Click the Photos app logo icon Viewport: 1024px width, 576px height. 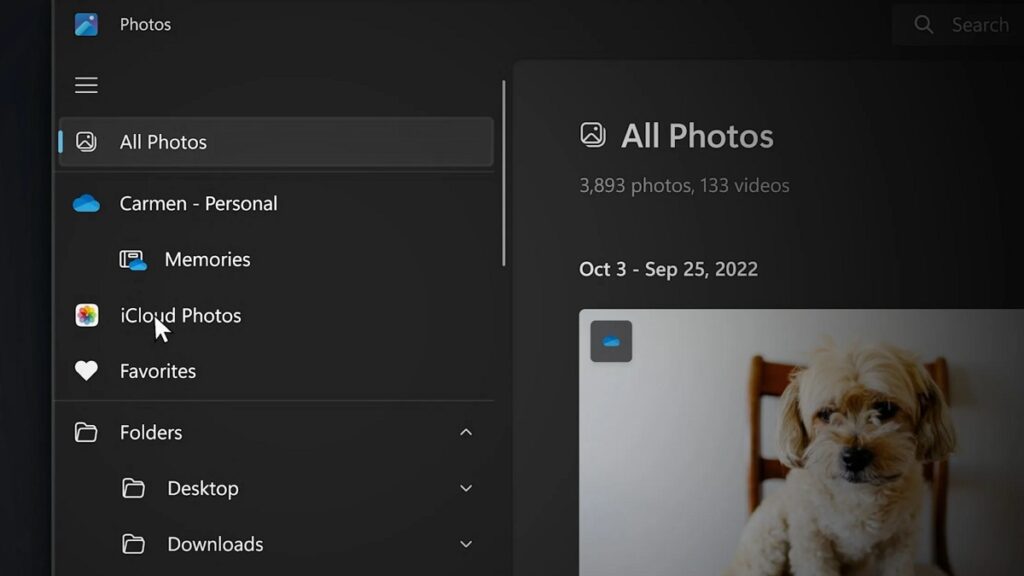pos(86,25)
